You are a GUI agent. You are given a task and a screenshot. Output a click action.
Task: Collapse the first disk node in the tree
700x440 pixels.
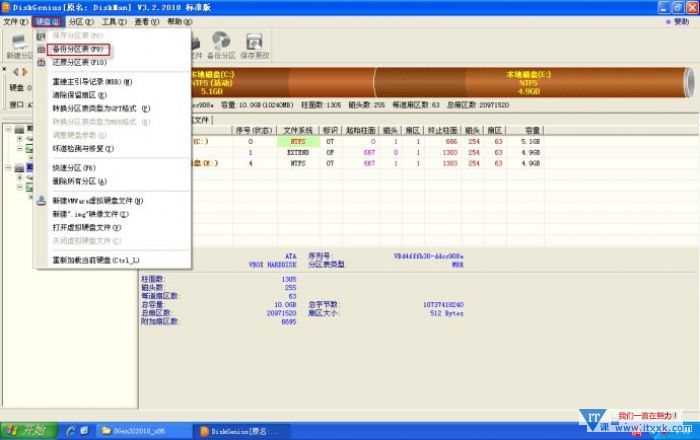(8, 129)
